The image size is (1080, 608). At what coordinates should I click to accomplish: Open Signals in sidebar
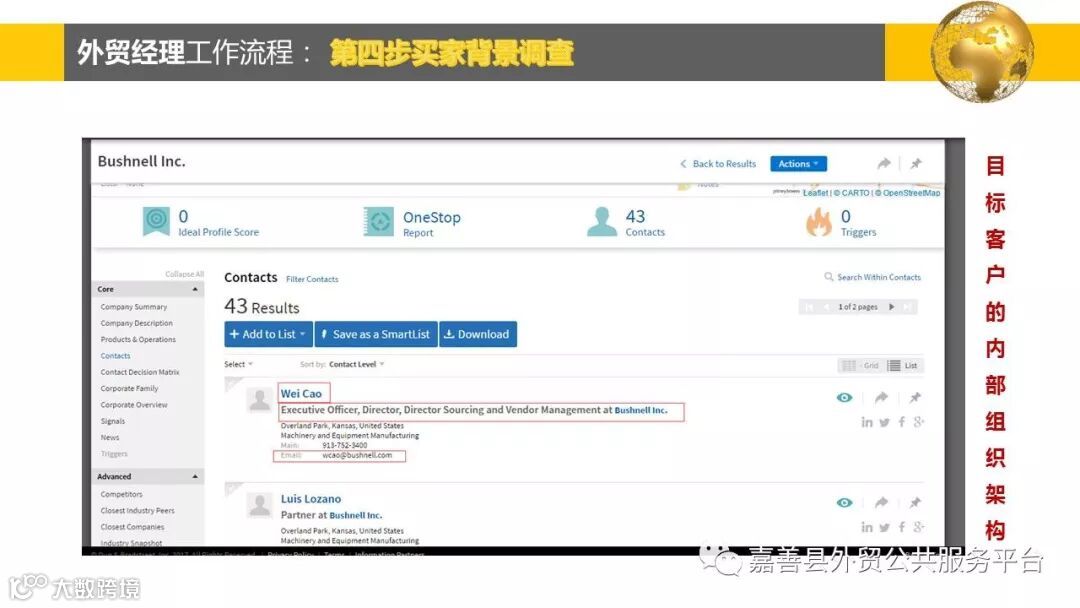coord(113,421)
